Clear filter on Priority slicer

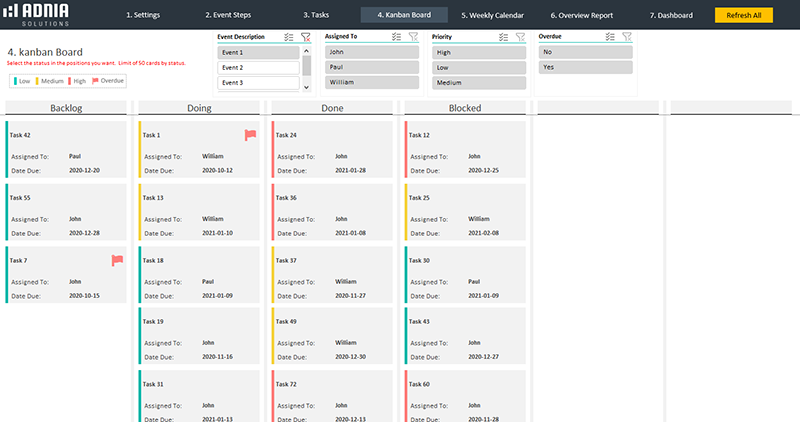tap(520, 36)
